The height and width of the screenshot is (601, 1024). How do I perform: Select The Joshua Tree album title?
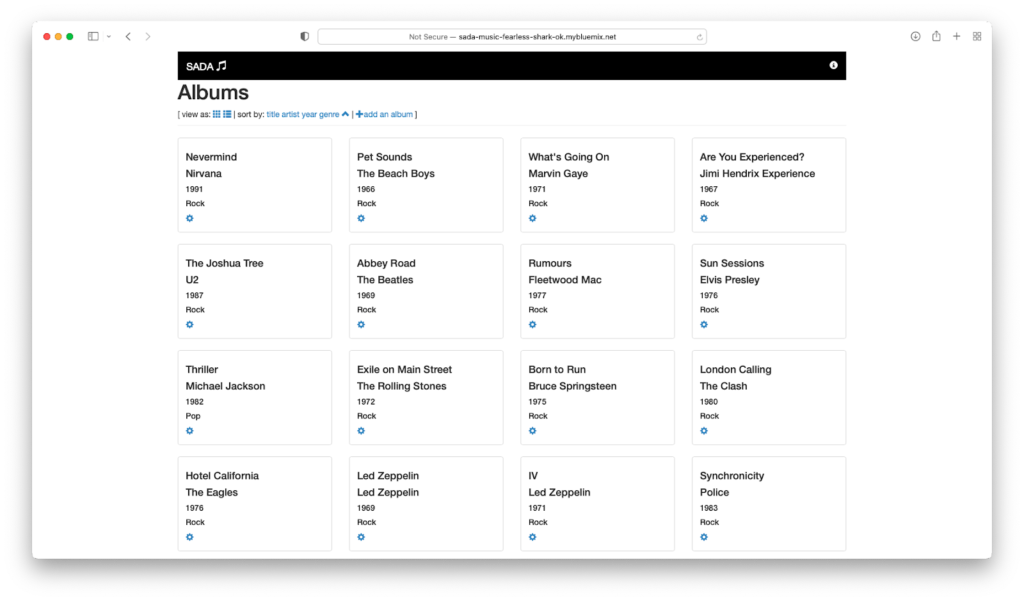click(x=224, y=263)
